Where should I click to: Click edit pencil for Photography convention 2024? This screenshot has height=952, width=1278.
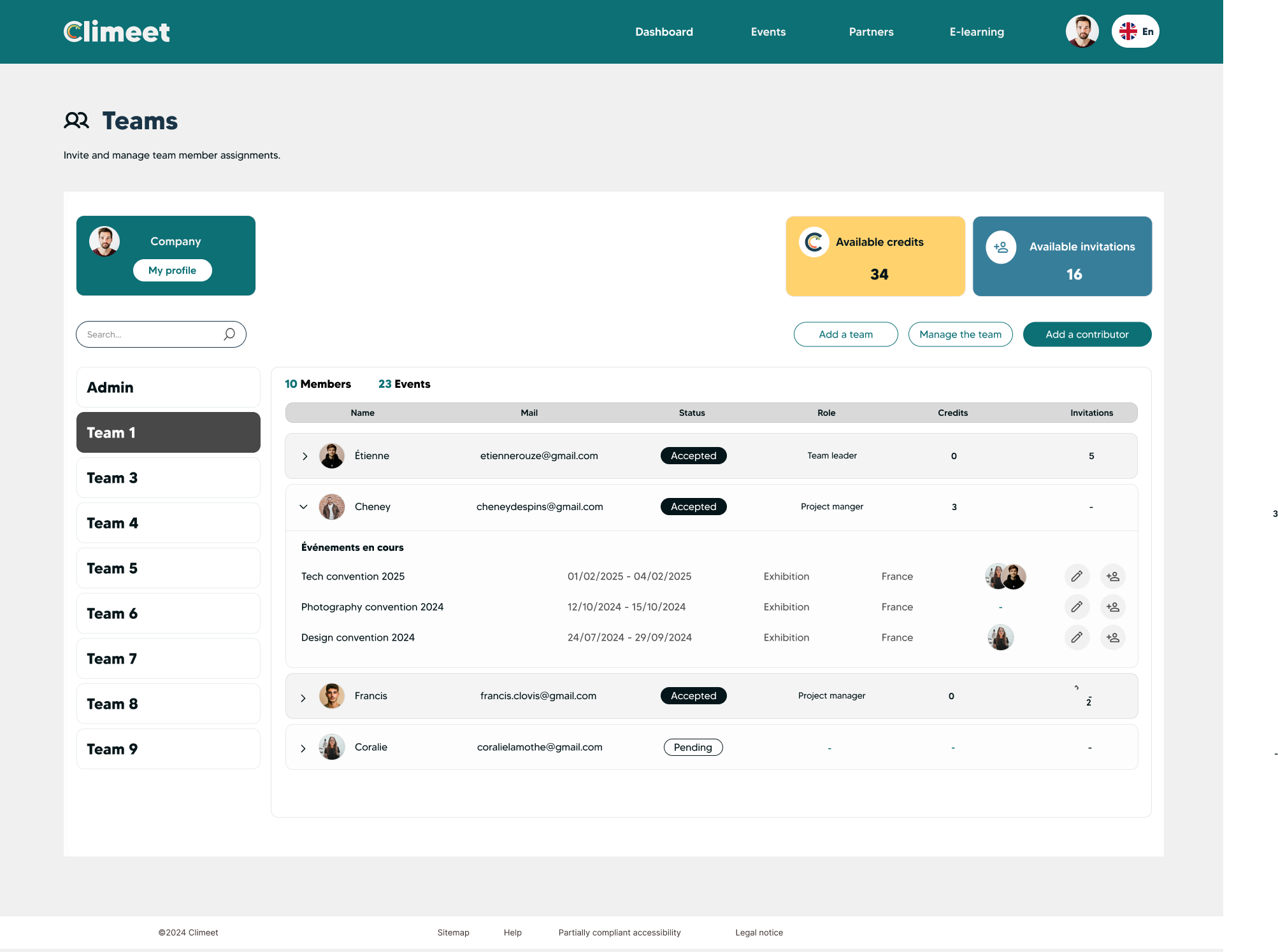pyautogui.click(x=1077, y=607)
